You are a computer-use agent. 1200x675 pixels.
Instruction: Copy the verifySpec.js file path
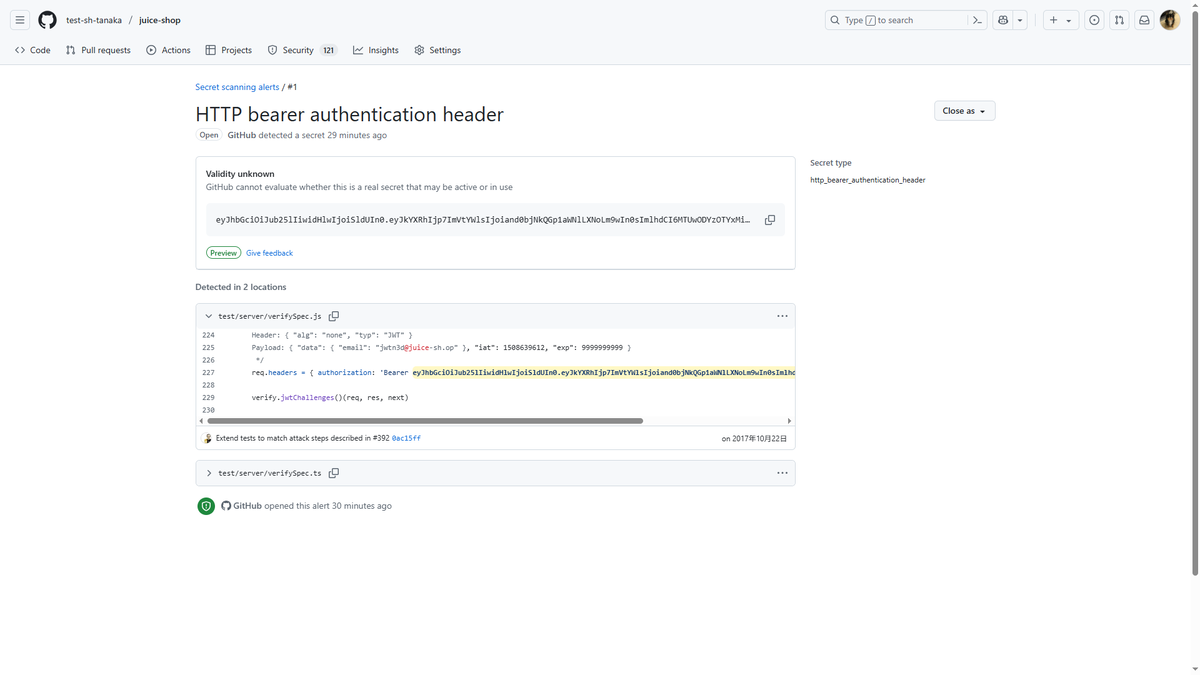(x=334, y=316)
